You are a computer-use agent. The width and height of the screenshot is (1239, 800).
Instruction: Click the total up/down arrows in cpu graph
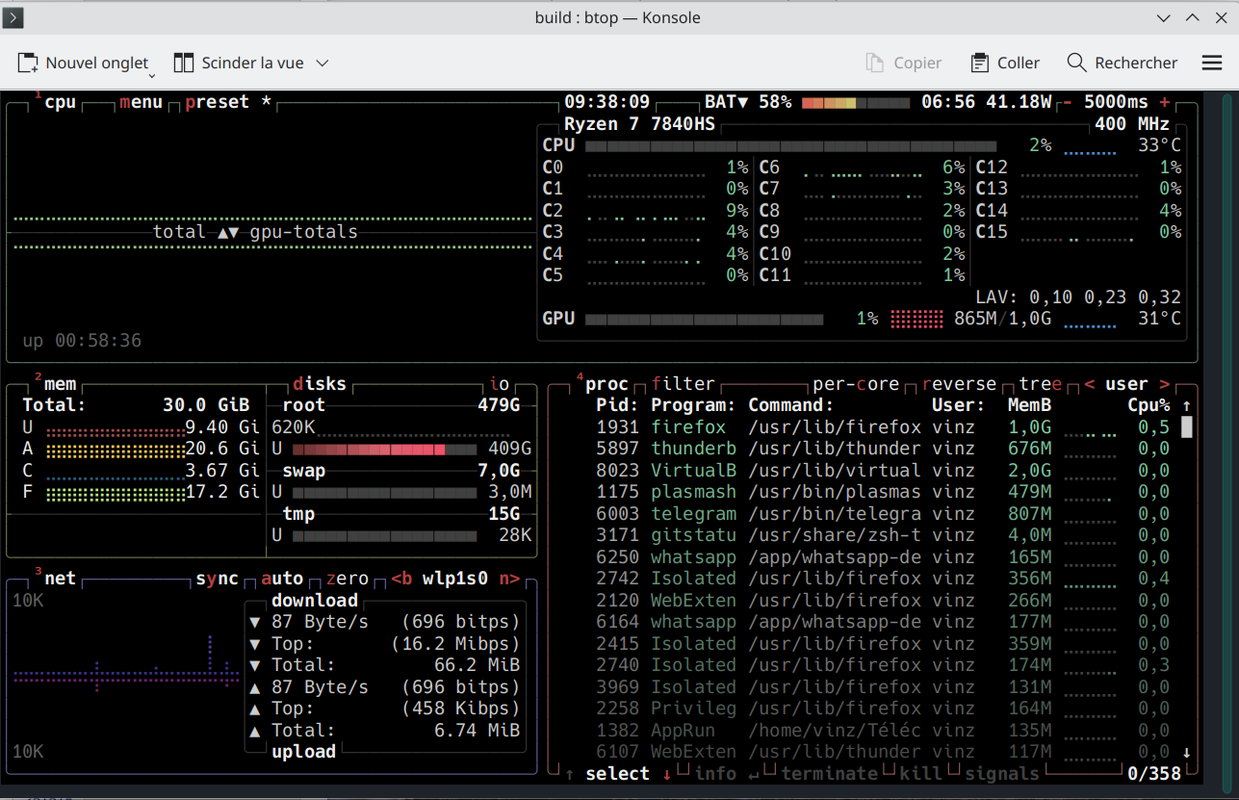(229, 232)
